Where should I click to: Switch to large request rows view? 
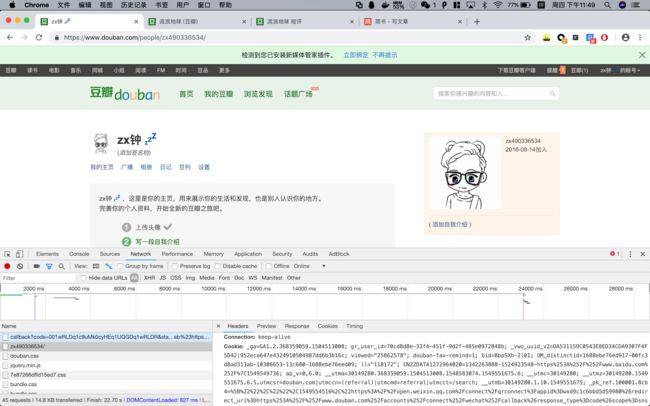point(96,266)
